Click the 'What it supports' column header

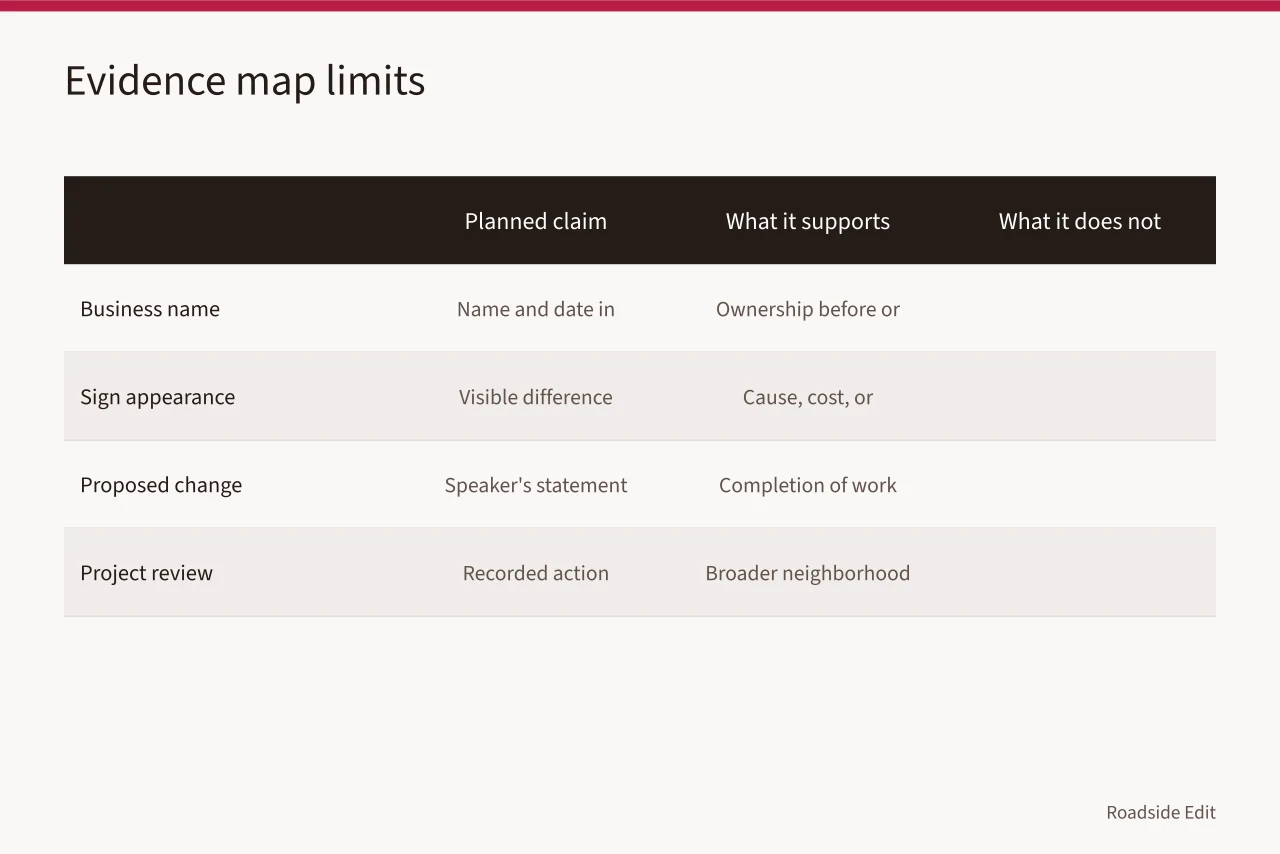[x=808, y=221]
